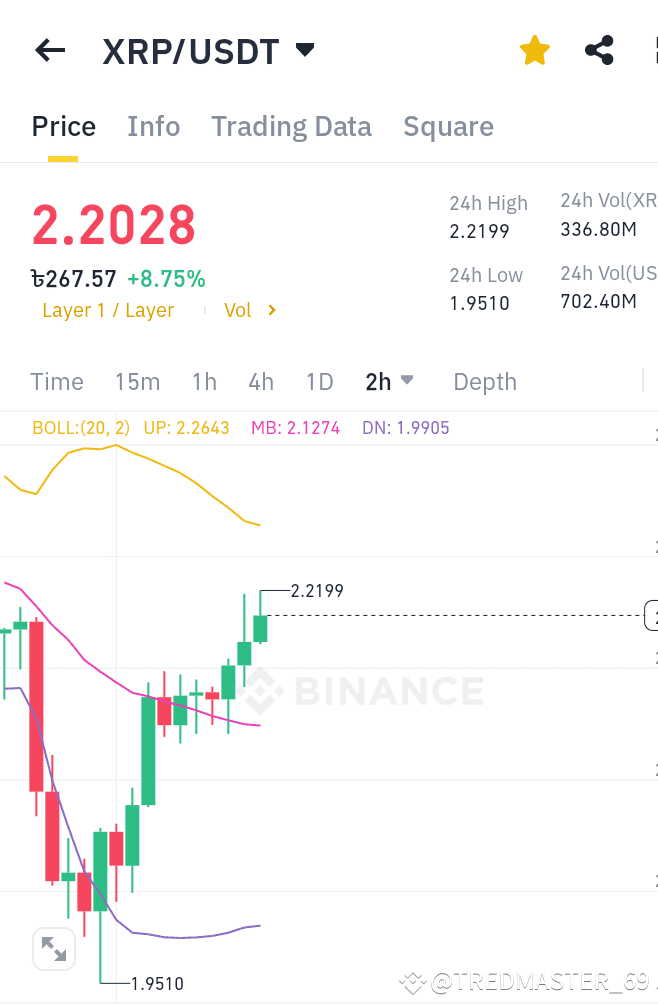Click the share icon
Viewport: 658px width, 1004px height.
point(598,49)
